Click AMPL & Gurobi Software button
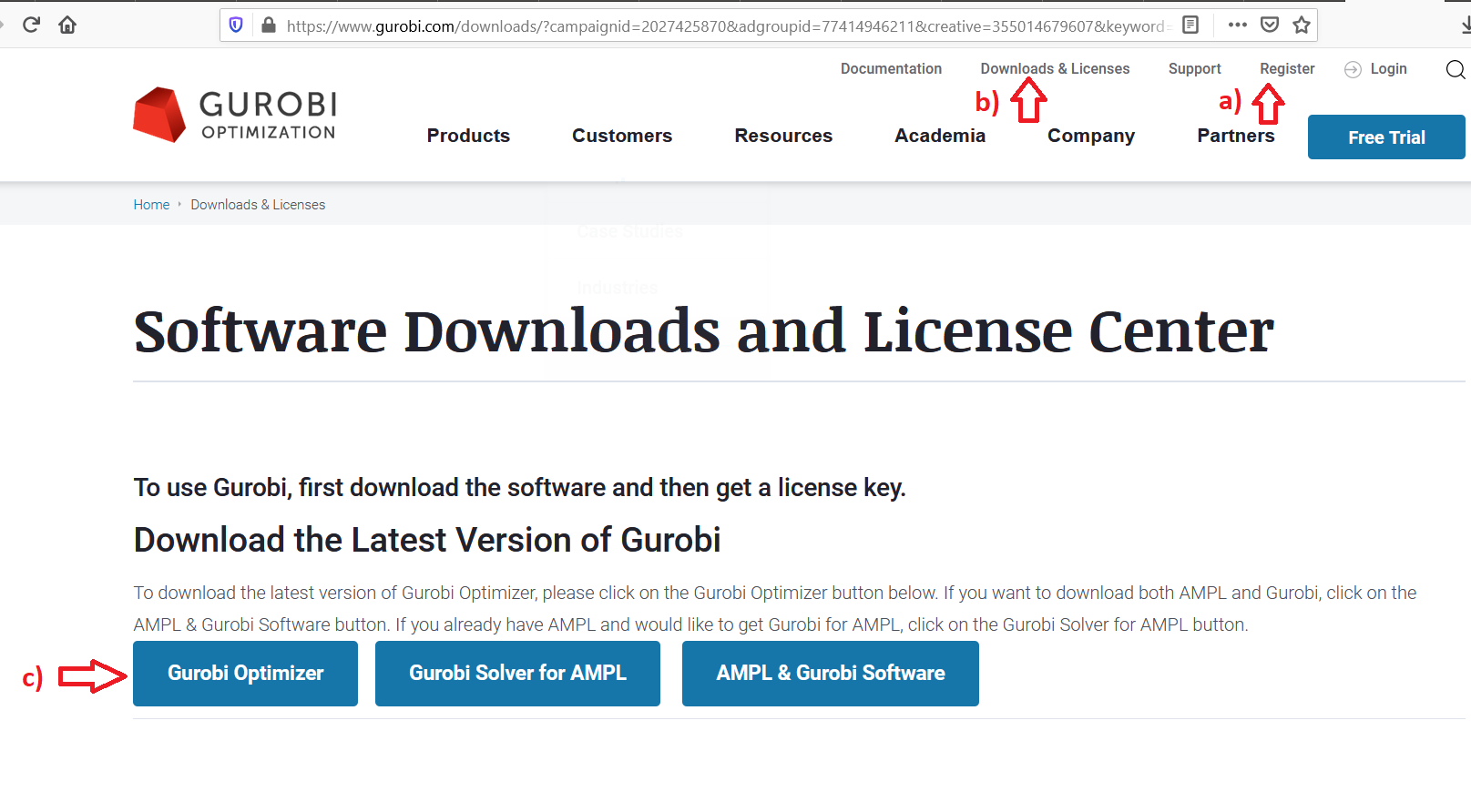The image size is (1471, 812). coord(831,674)
